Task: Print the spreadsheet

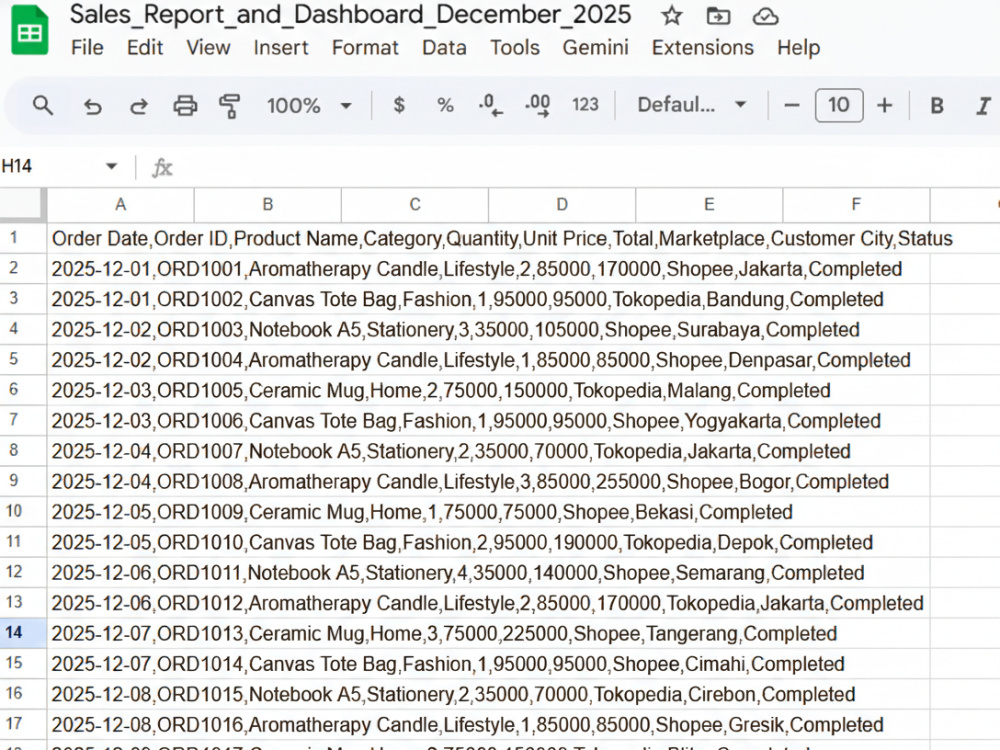Action: 185,105
